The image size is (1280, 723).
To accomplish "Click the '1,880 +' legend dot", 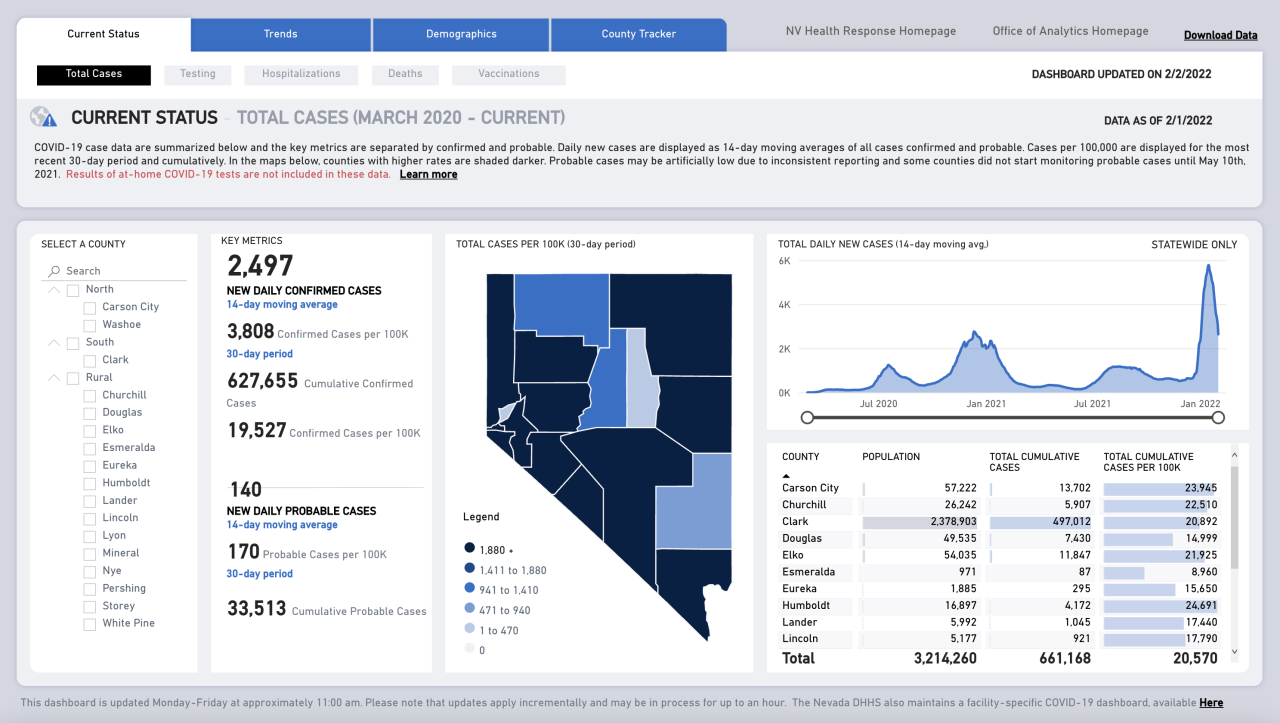I will (469, 548).
